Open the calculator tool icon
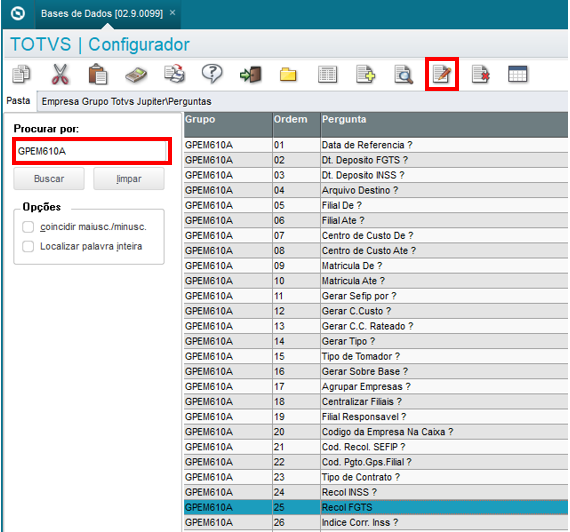The height and width of the screenshot is (532, 570). click(x=136, y=75)
